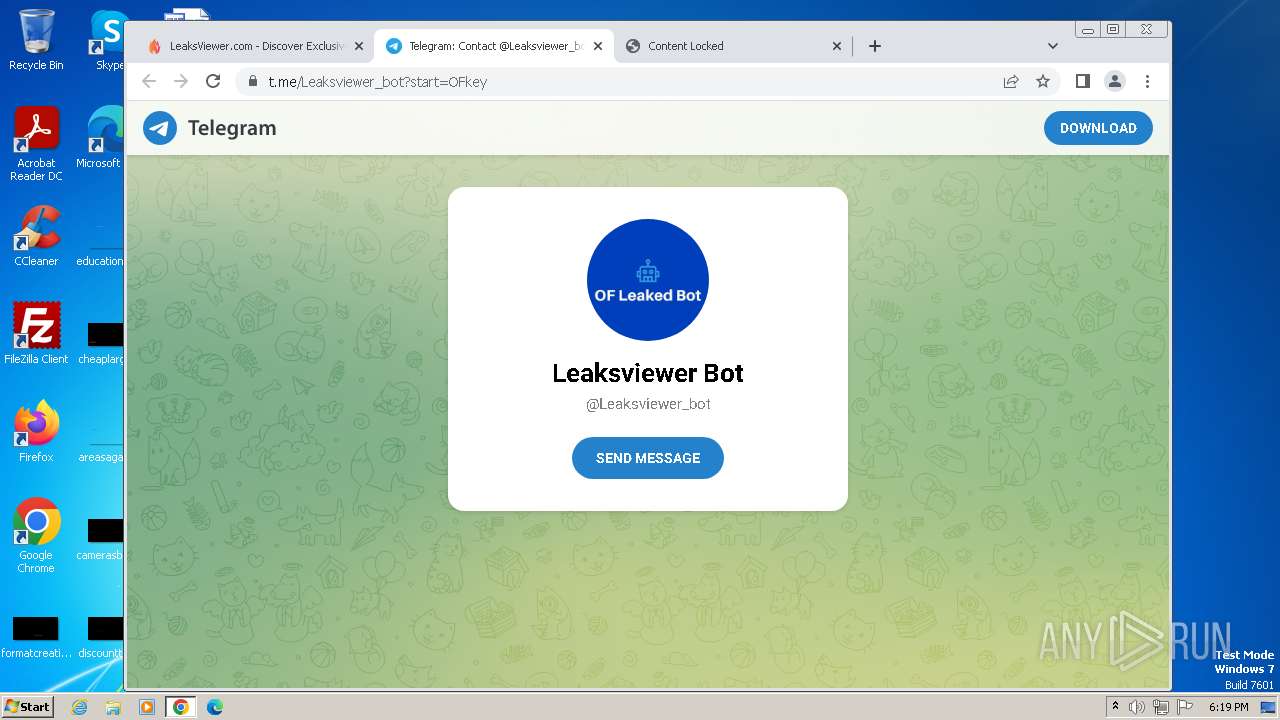Open Firefox desktop shortcut

[x=36, y=431]
